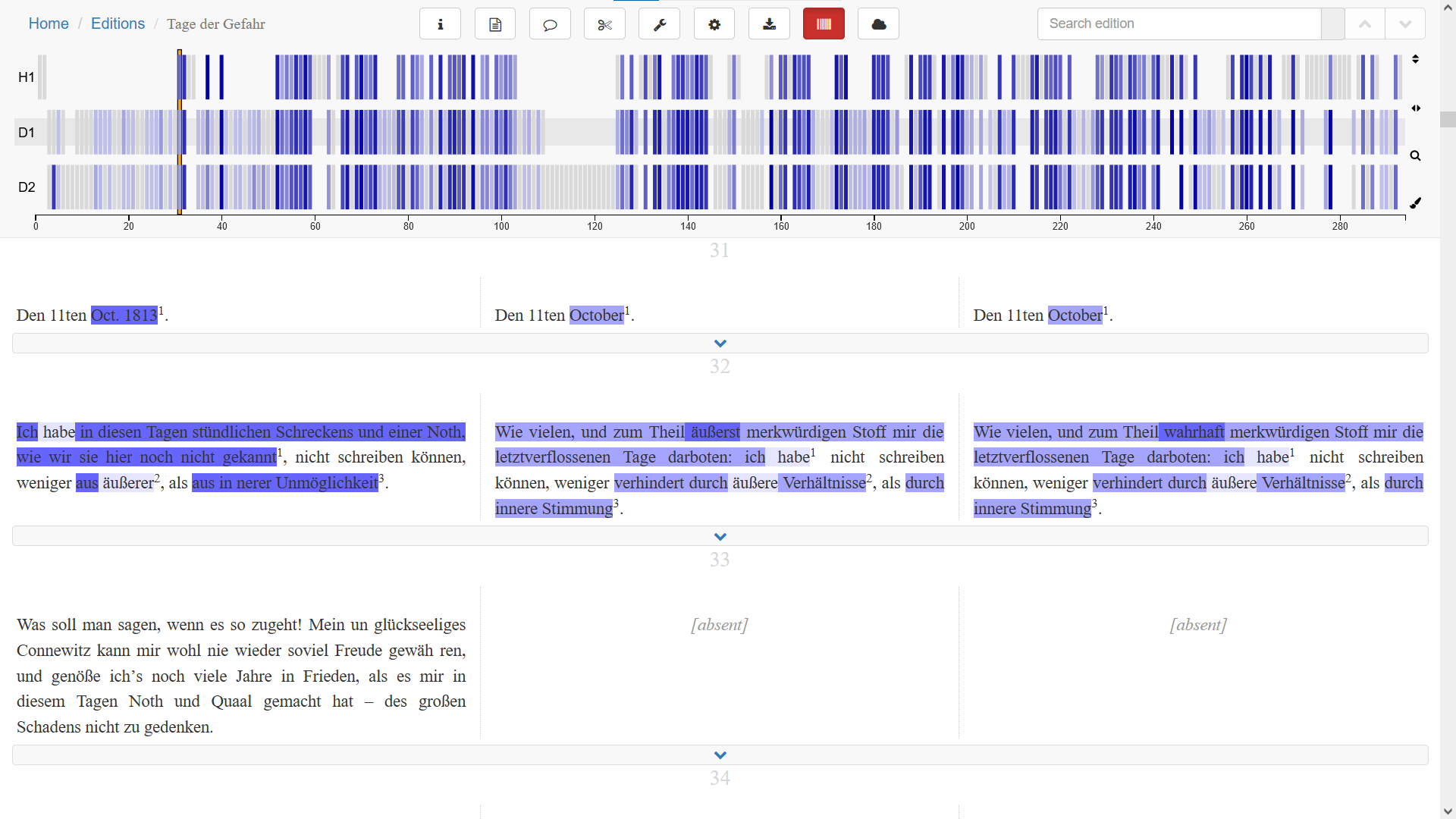Open the edition info button
Image resolution: width=1456 pixels, height=819 pixels.
coord(440,24)
